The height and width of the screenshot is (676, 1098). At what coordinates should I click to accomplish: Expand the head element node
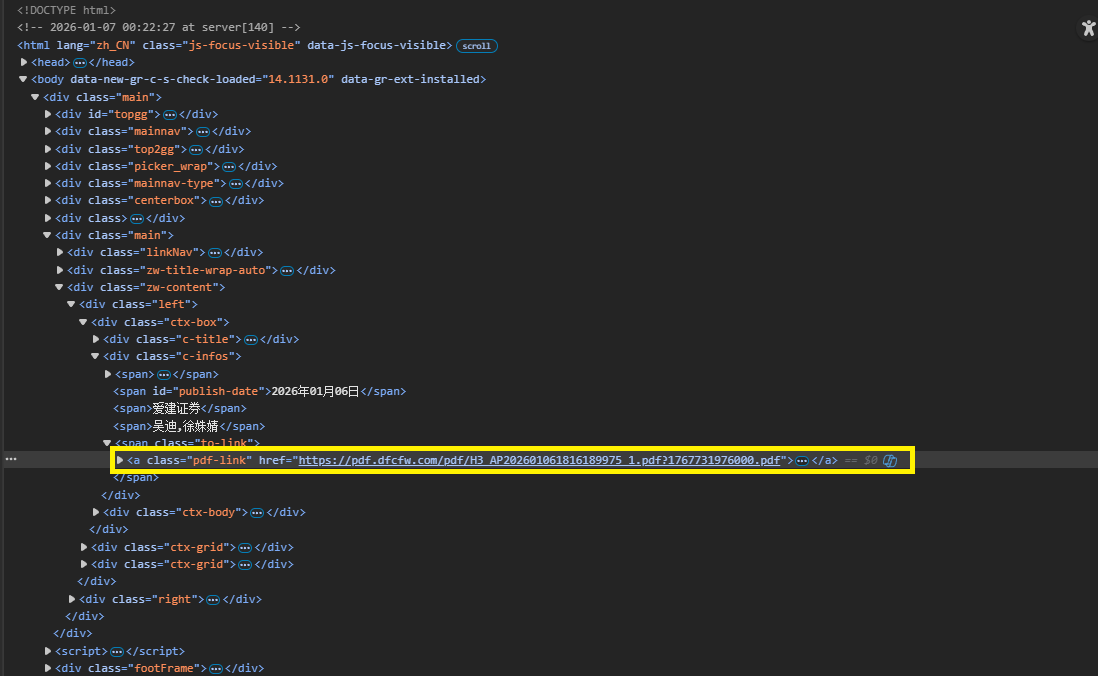[24, 62]
